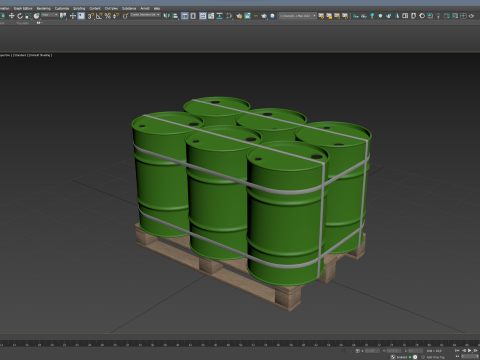Click the Mirror tool icon
The image size is (480, 360).
166,16
